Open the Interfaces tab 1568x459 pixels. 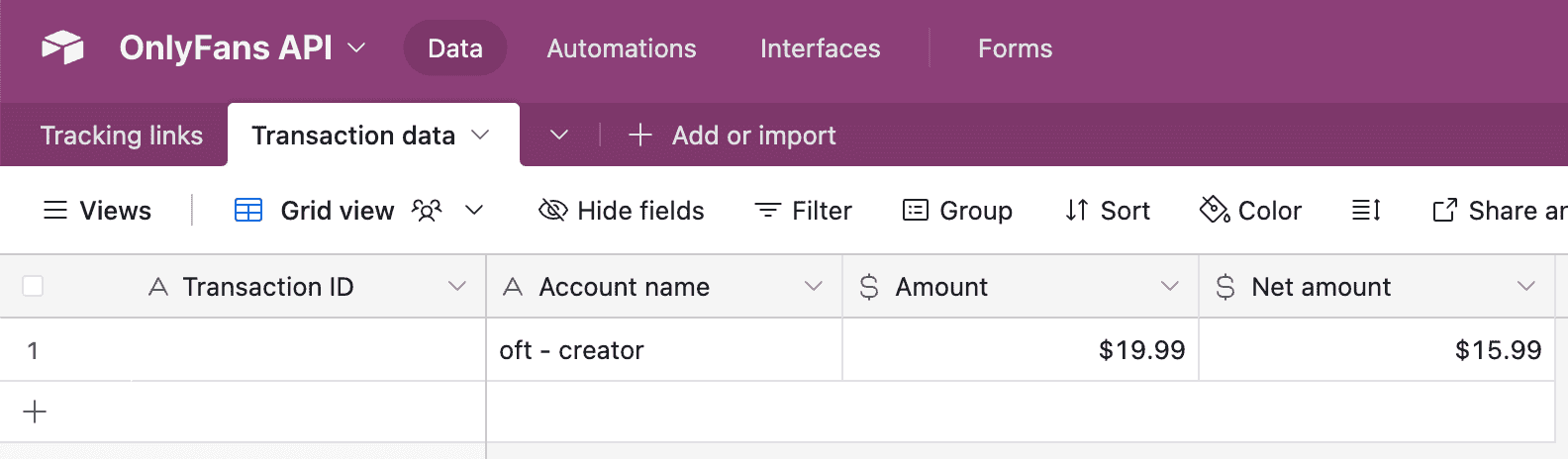(820, 48)
